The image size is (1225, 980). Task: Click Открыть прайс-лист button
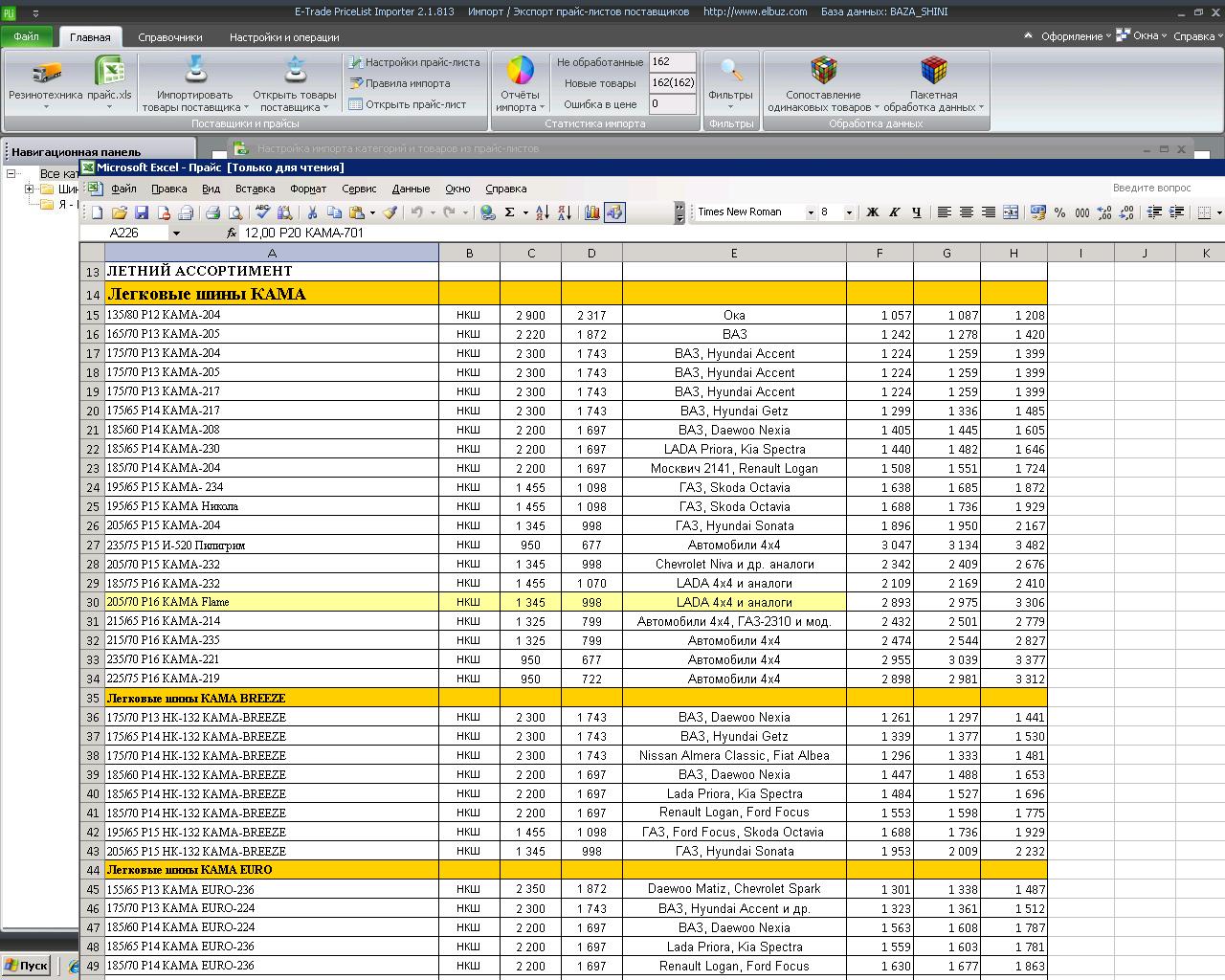click(408, 104)
